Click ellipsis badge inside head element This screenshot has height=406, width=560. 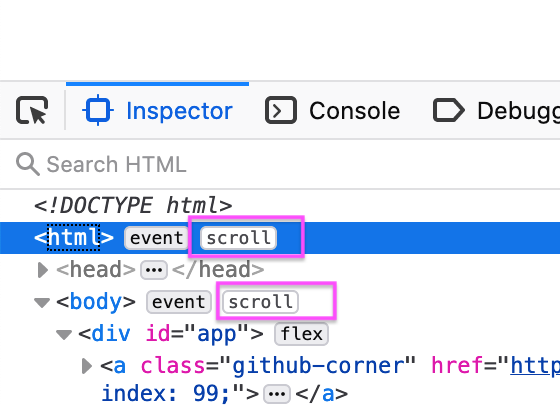point(154,270)
